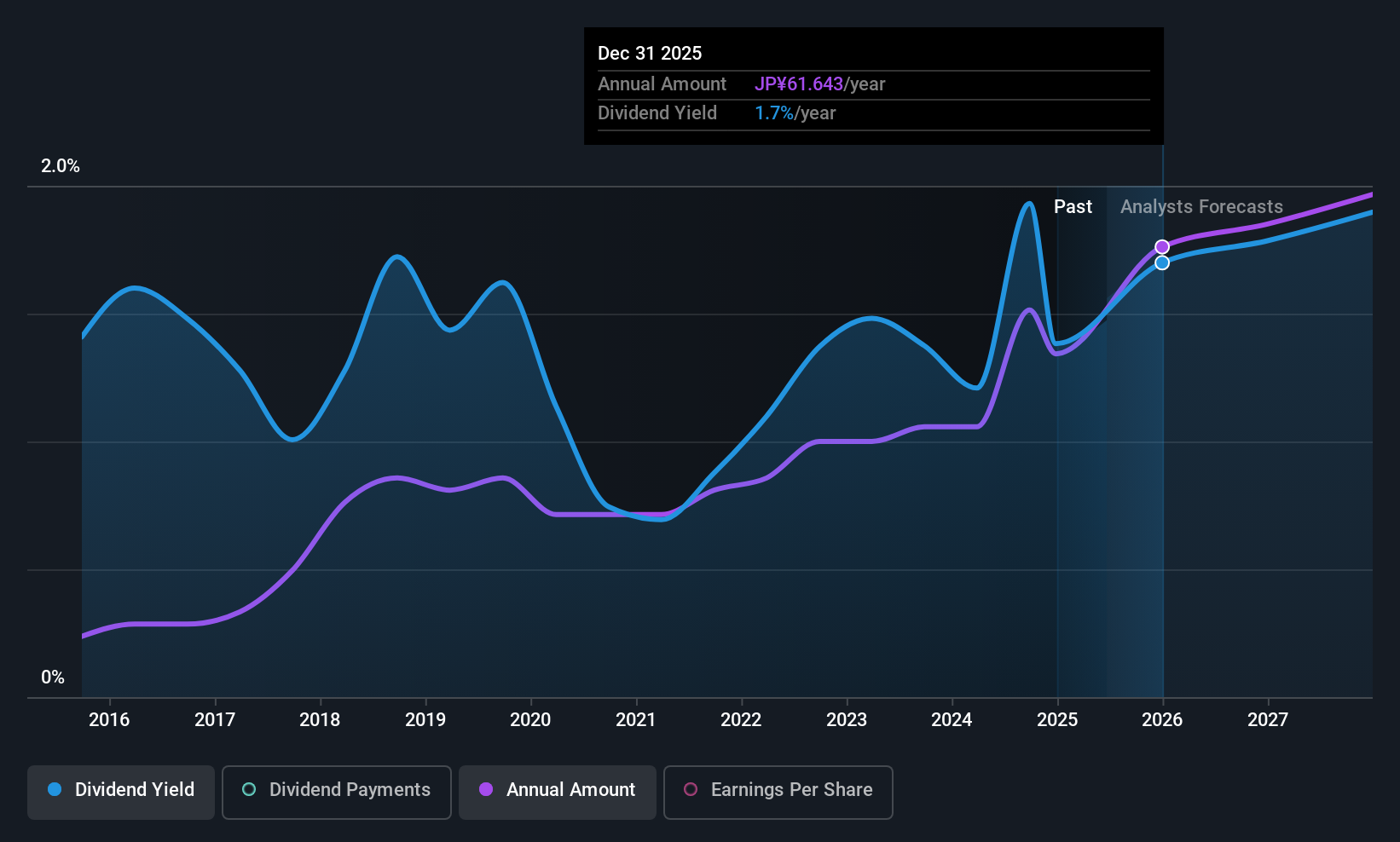
Task: Click the 2.0% y-axis label
Action: pyautogui.click(x=61, y=166)
